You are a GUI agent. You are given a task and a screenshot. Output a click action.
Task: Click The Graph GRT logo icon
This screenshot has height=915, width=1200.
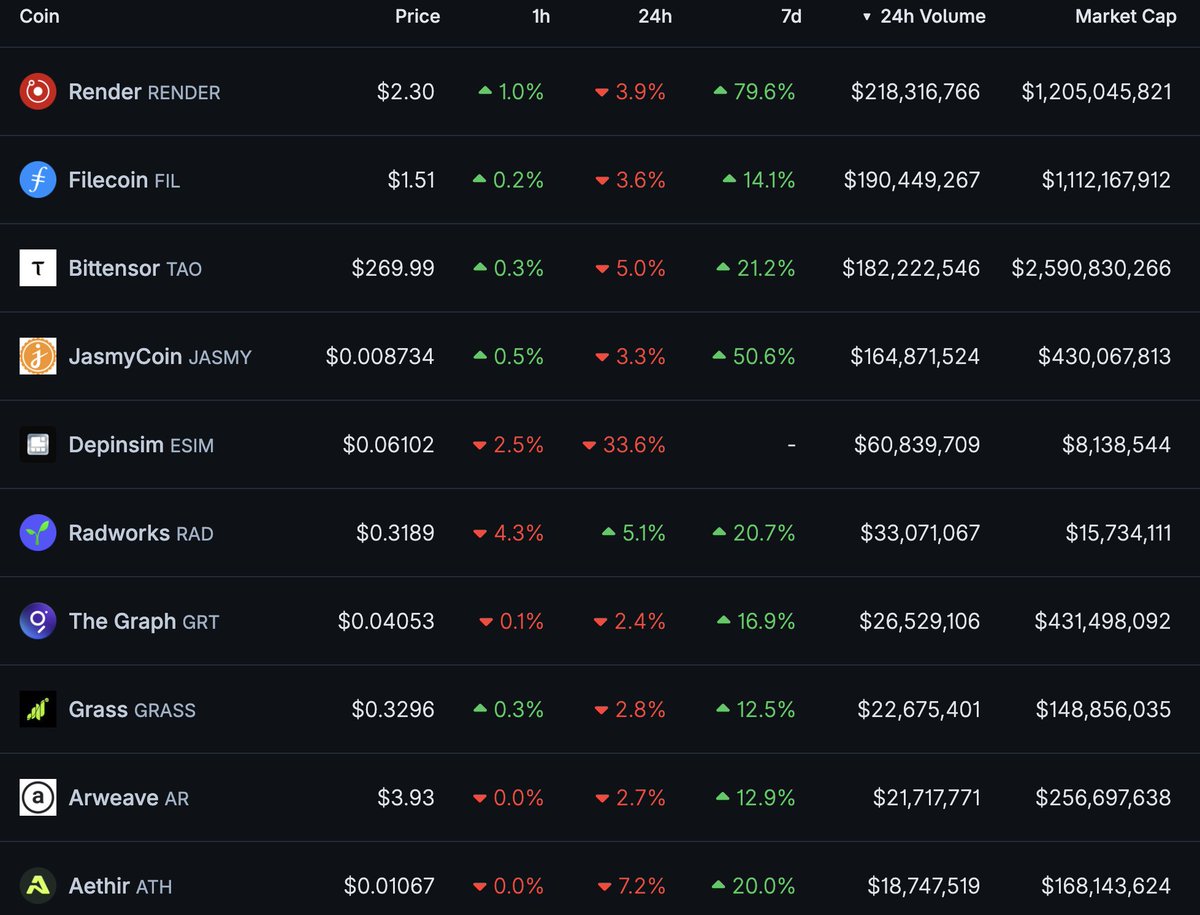pyautogui.click(x=38, y=621)
